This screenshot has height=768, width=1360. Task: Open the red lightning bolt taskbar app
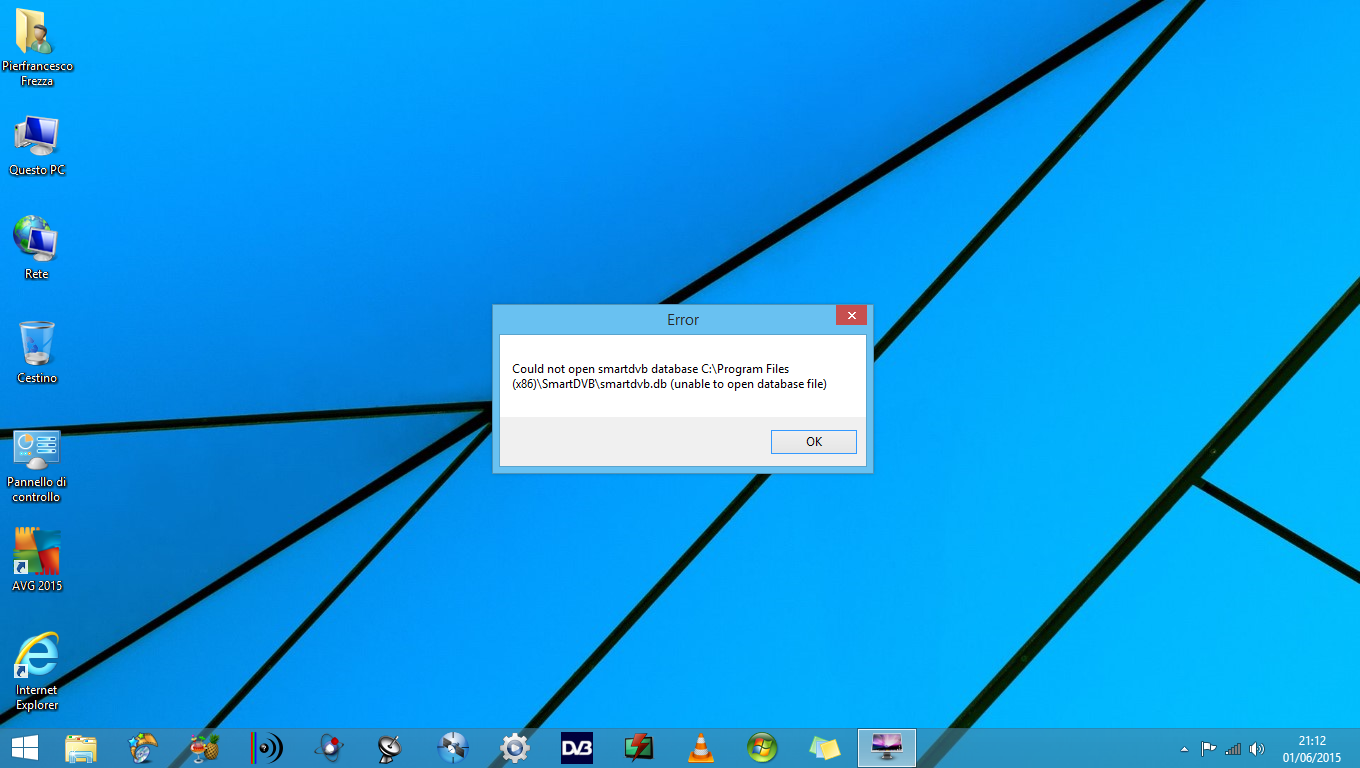(x=639, y=748)
